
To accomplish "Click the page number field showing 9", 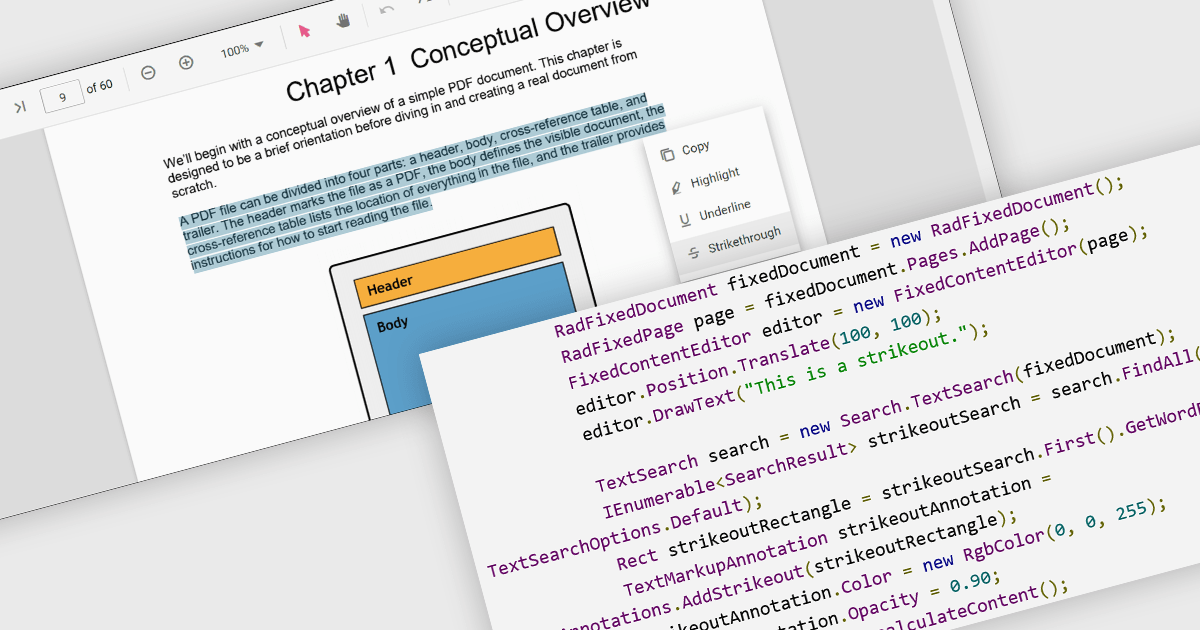I will [63, 97].
